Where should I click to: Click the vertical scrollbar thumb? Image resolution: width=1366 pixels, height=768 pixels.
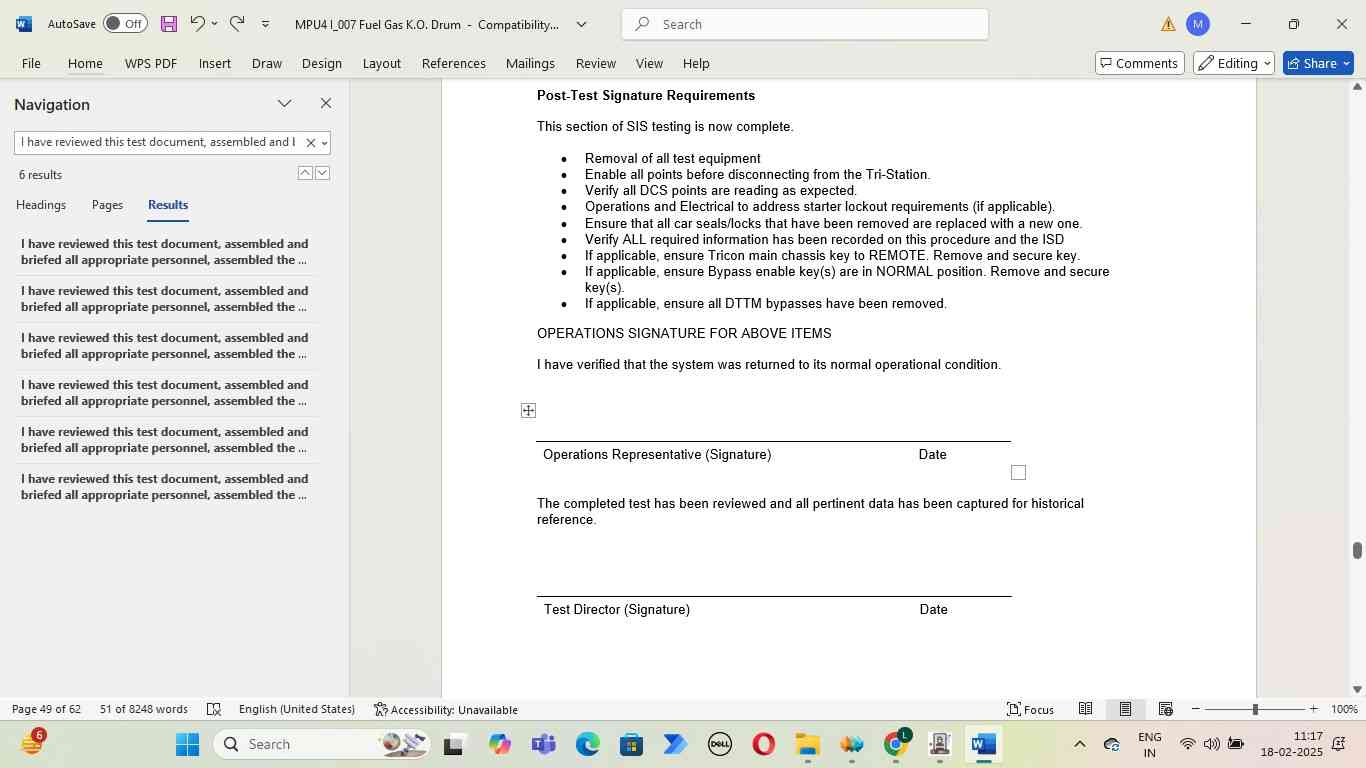pyautogui.click(x=1357, y=550)
